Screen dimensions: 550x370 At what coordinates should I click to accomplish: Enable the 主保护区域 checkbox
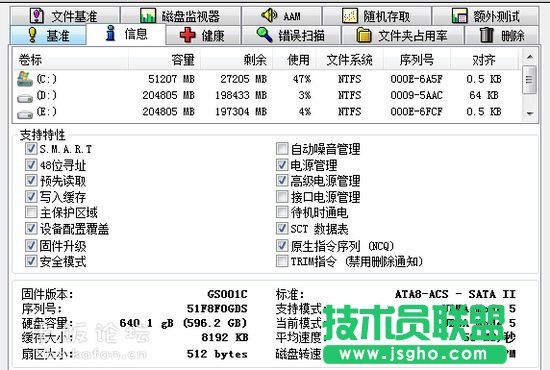(x=31, y=212)
